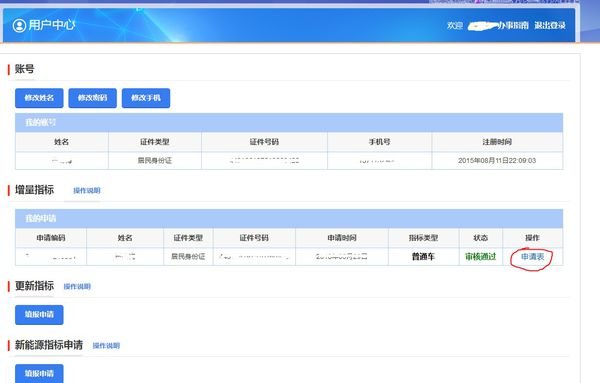Click the 用户中心 title text
Image resolution: width=600 pixels, height=383 pixels.
(x=52, y=25)
